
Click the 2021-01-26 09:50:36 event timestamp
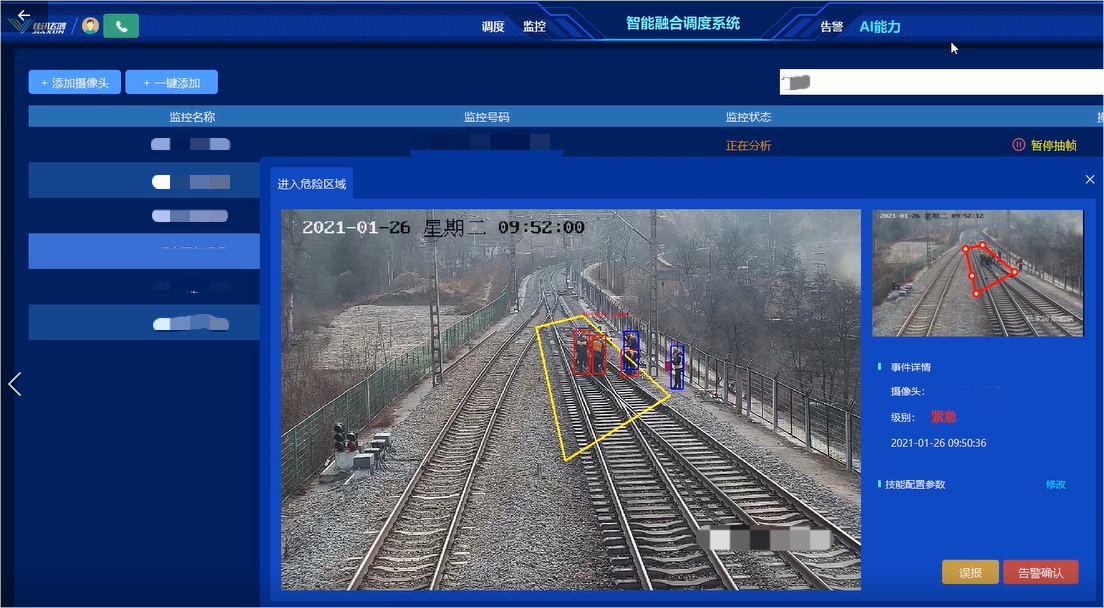tap(938, 443)
